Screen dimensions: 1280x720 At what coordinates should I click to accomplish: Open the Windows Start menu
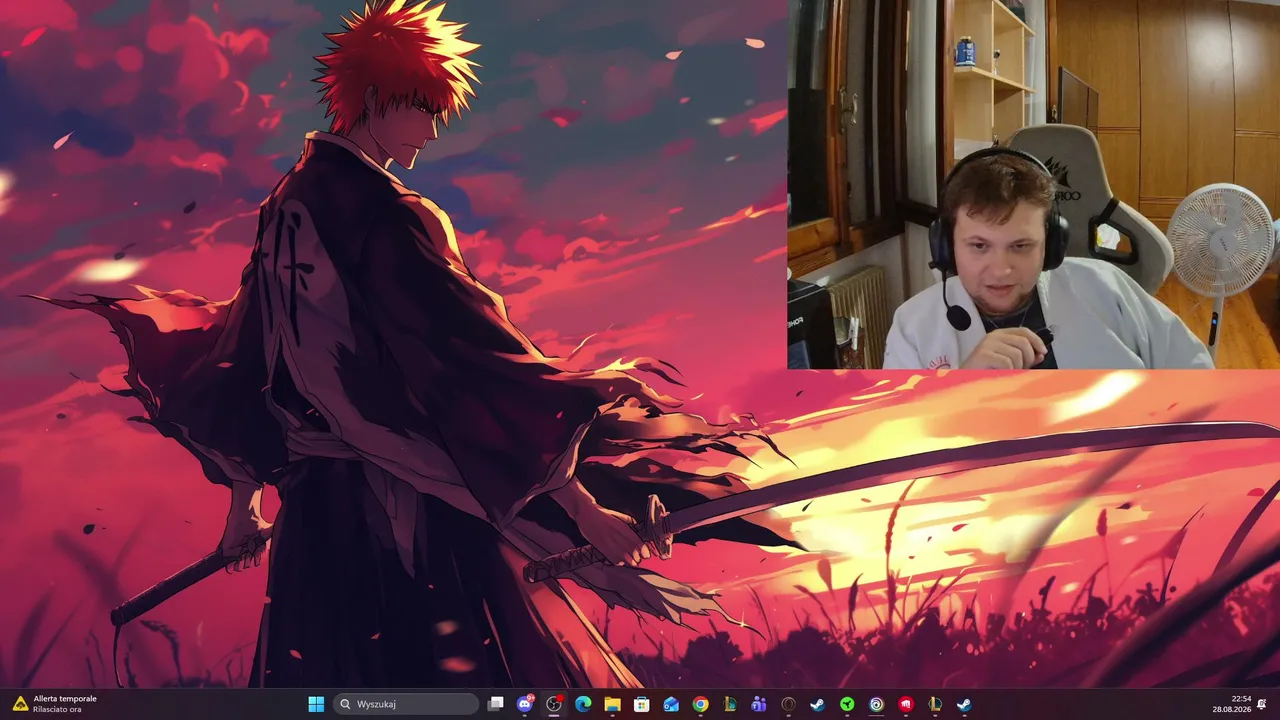(316, 704)
